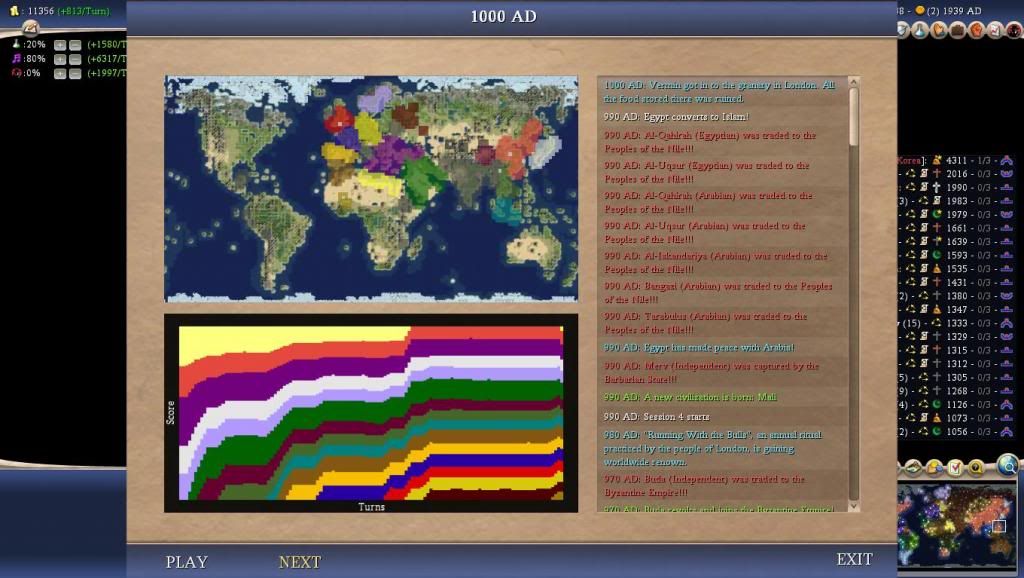Click the sun icon next to 1939 AD

[920, 10]
